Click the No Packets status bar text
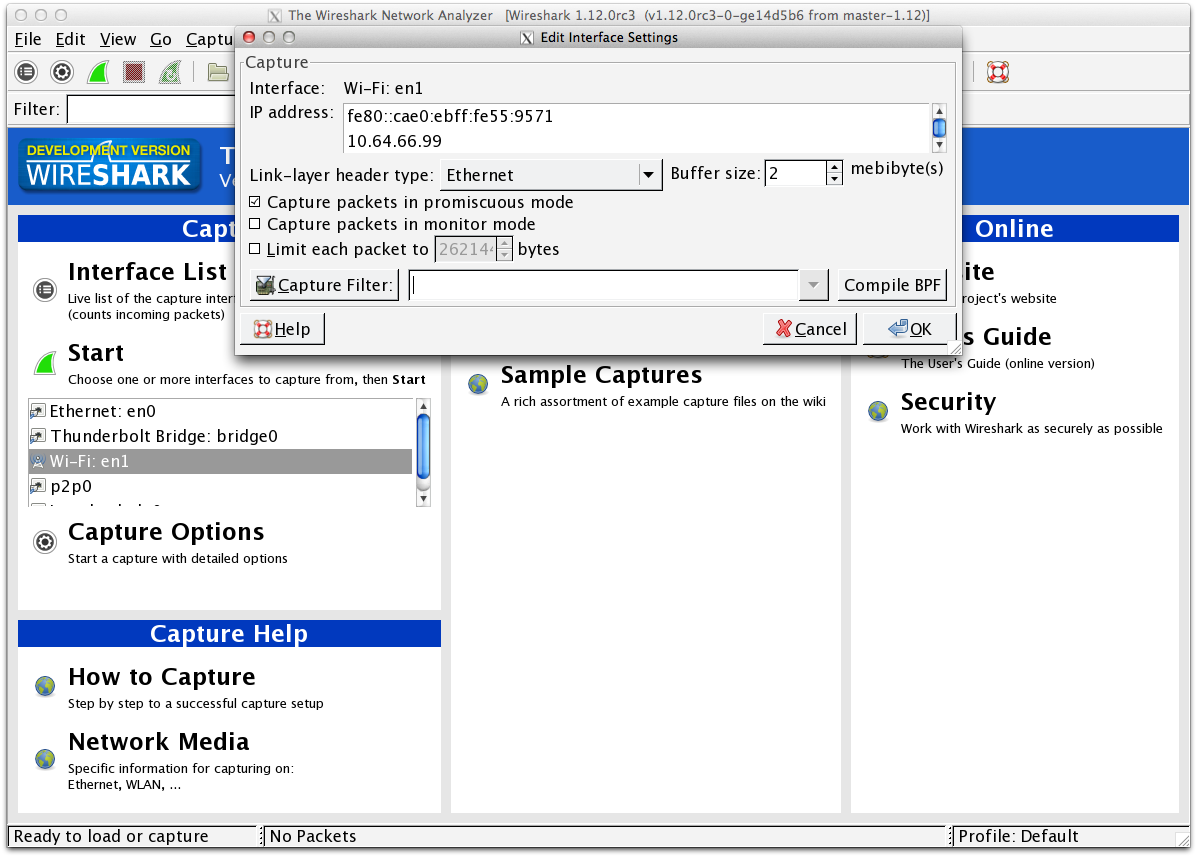Viewport: 1197px width, 857px height. coord(313,836)
